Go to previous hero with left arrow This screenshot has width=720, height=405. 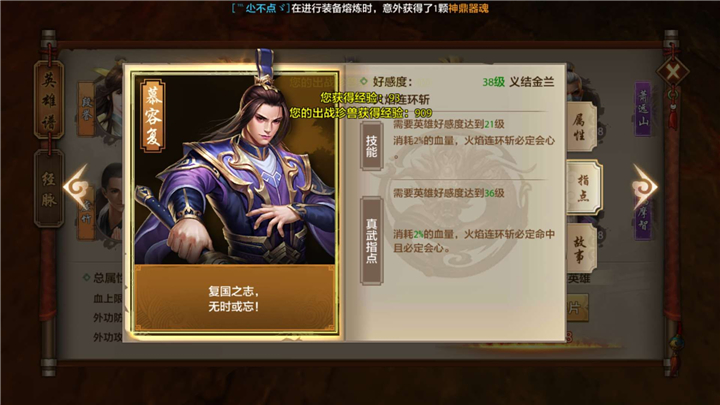77,186
